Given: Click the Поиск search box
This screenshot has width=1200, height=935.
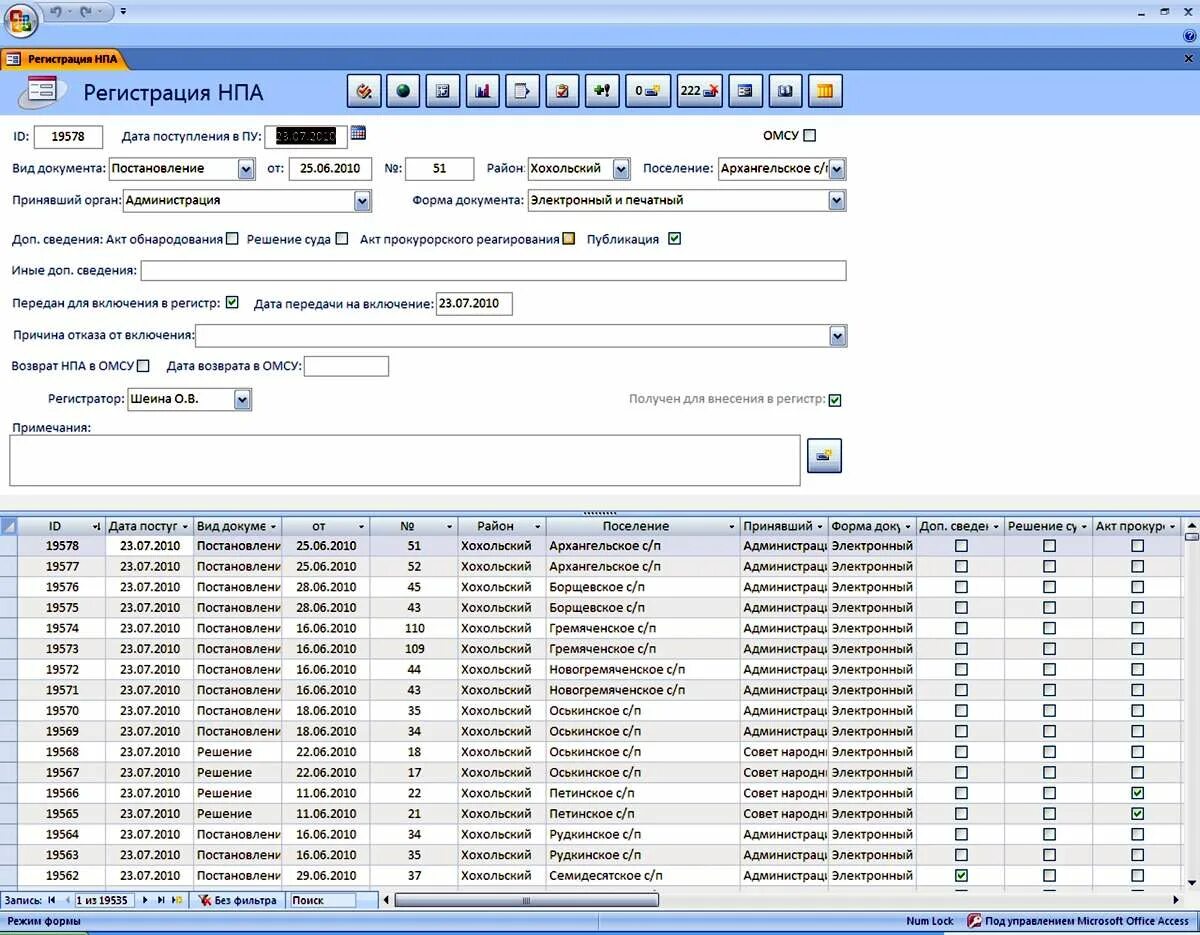Looking at the screenshot, I should [322, 900].
